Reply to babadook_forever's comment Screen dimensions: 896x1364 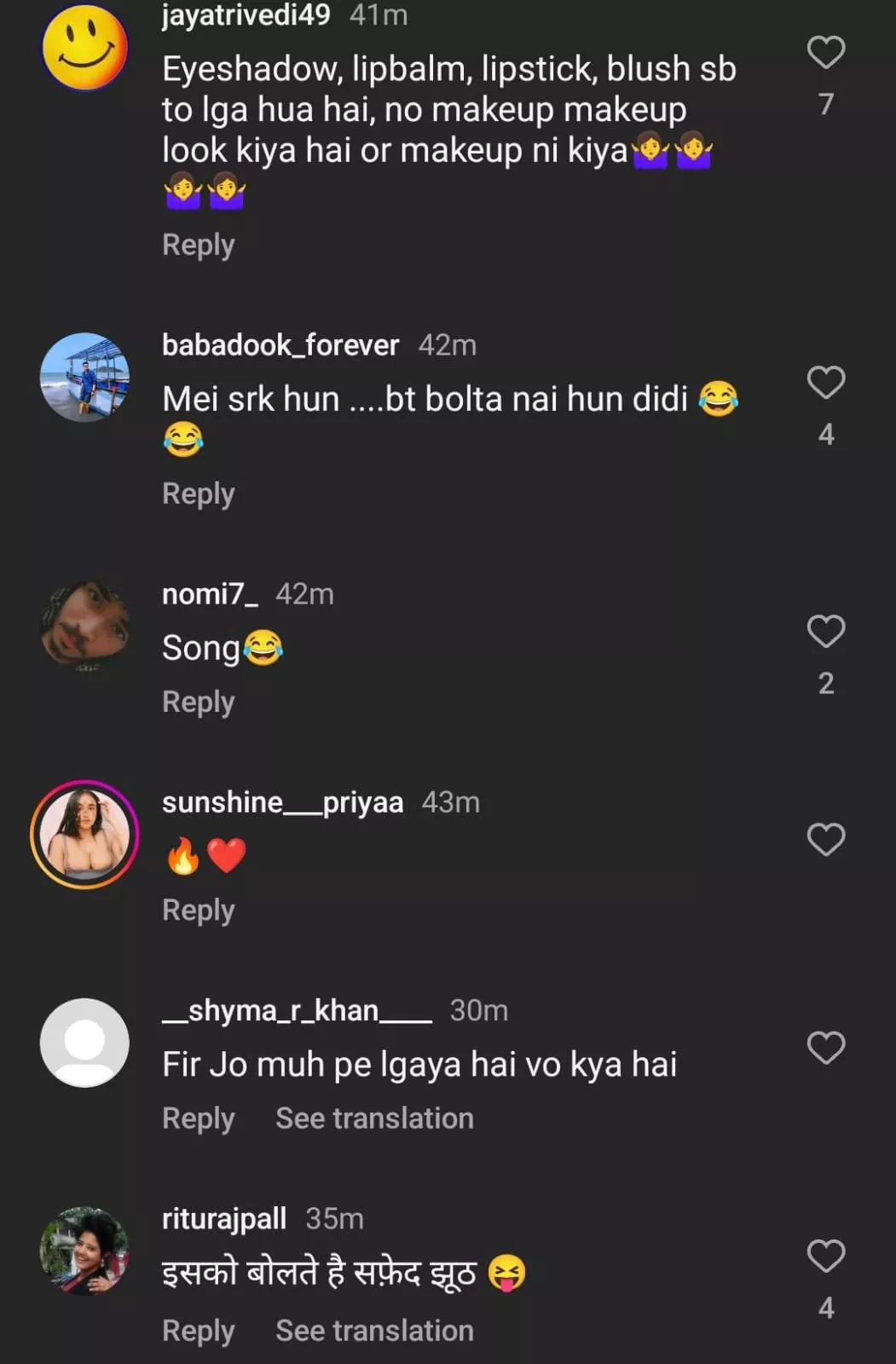pyautogui.click(x=198, y=494)
